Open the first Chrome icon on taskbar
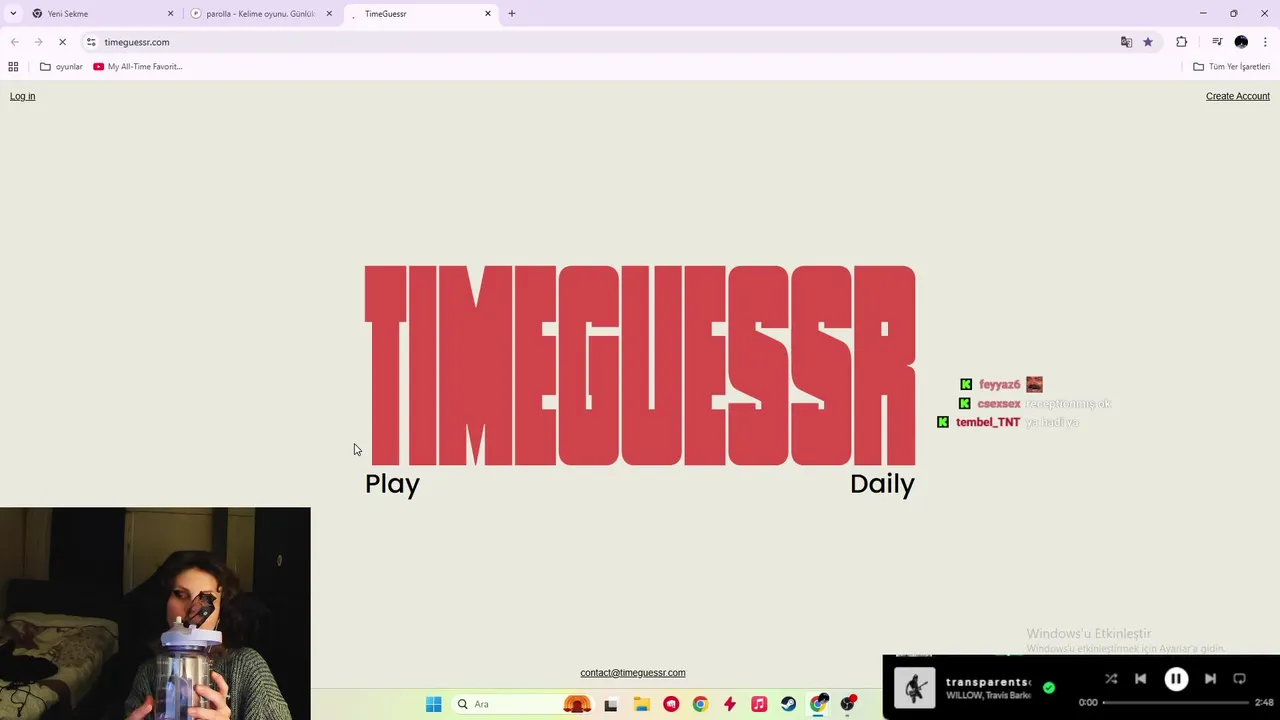 tap(700, 704)
